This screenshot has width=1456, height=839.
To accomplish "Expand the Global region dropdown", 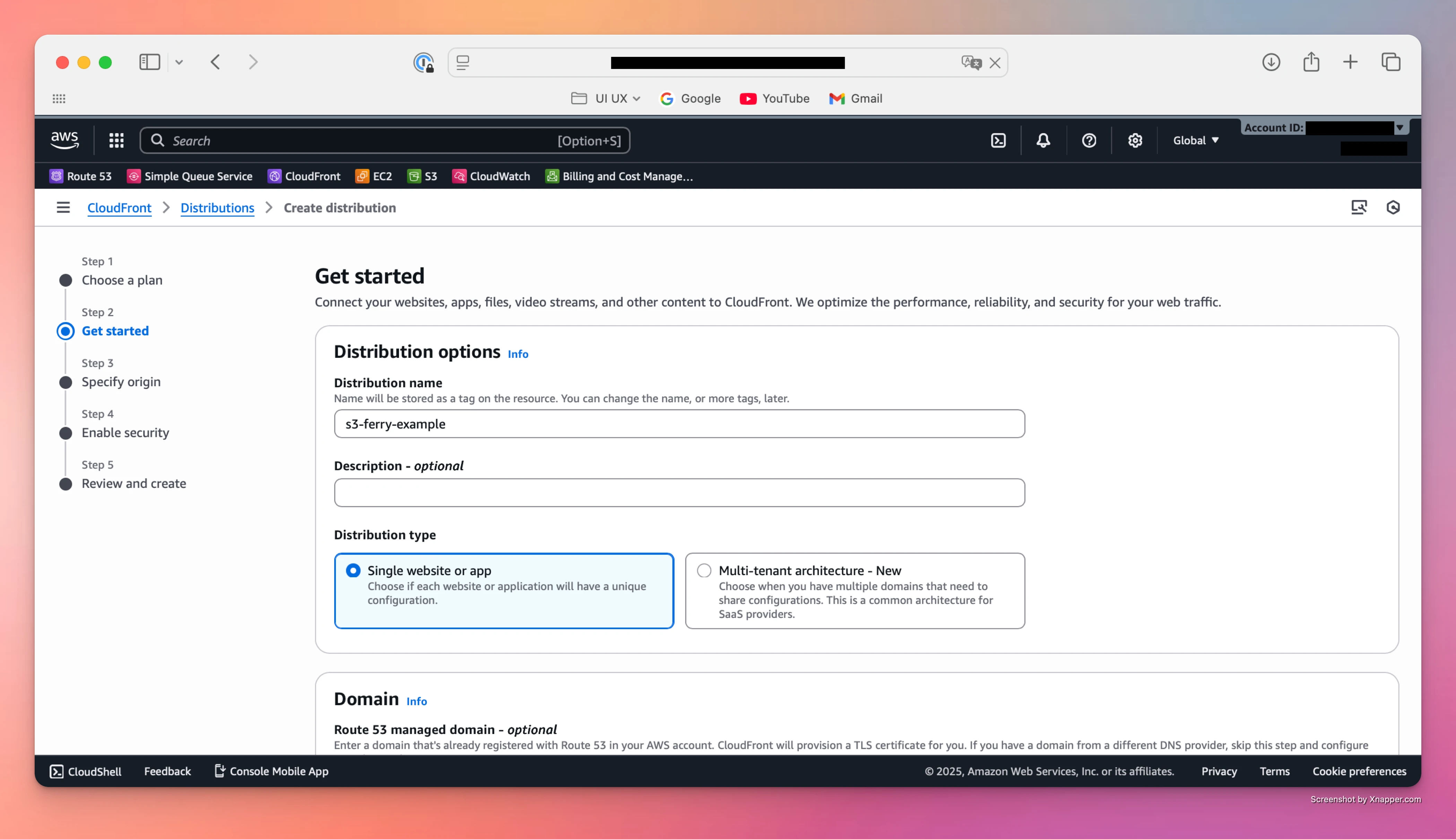I will (1196, 141).
